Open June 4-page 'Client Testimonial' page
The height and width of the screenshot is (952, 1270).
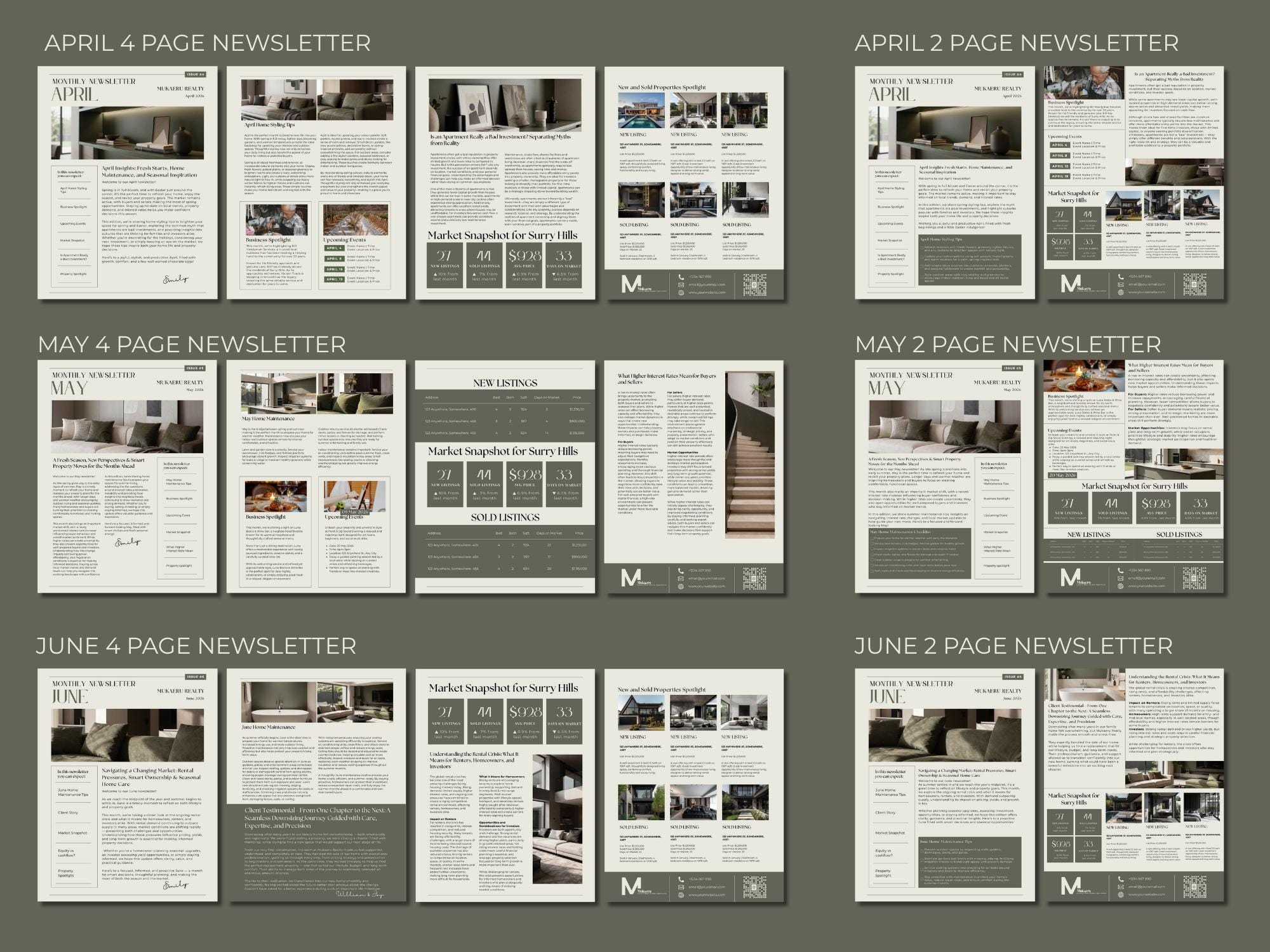pos(316,785)
